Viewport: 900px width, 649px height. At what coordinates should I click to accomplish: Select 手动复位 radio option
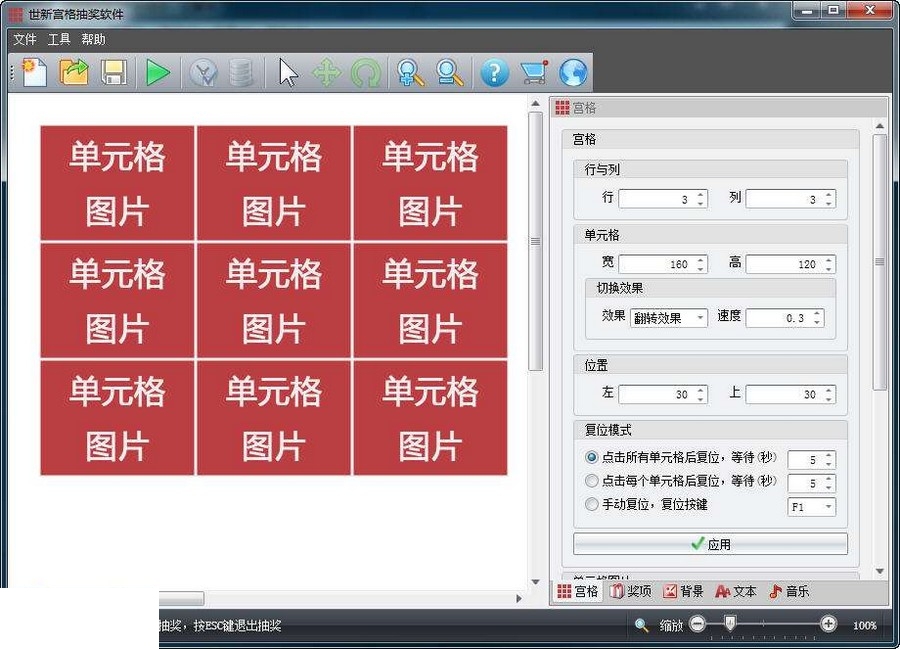pos(592,504)
